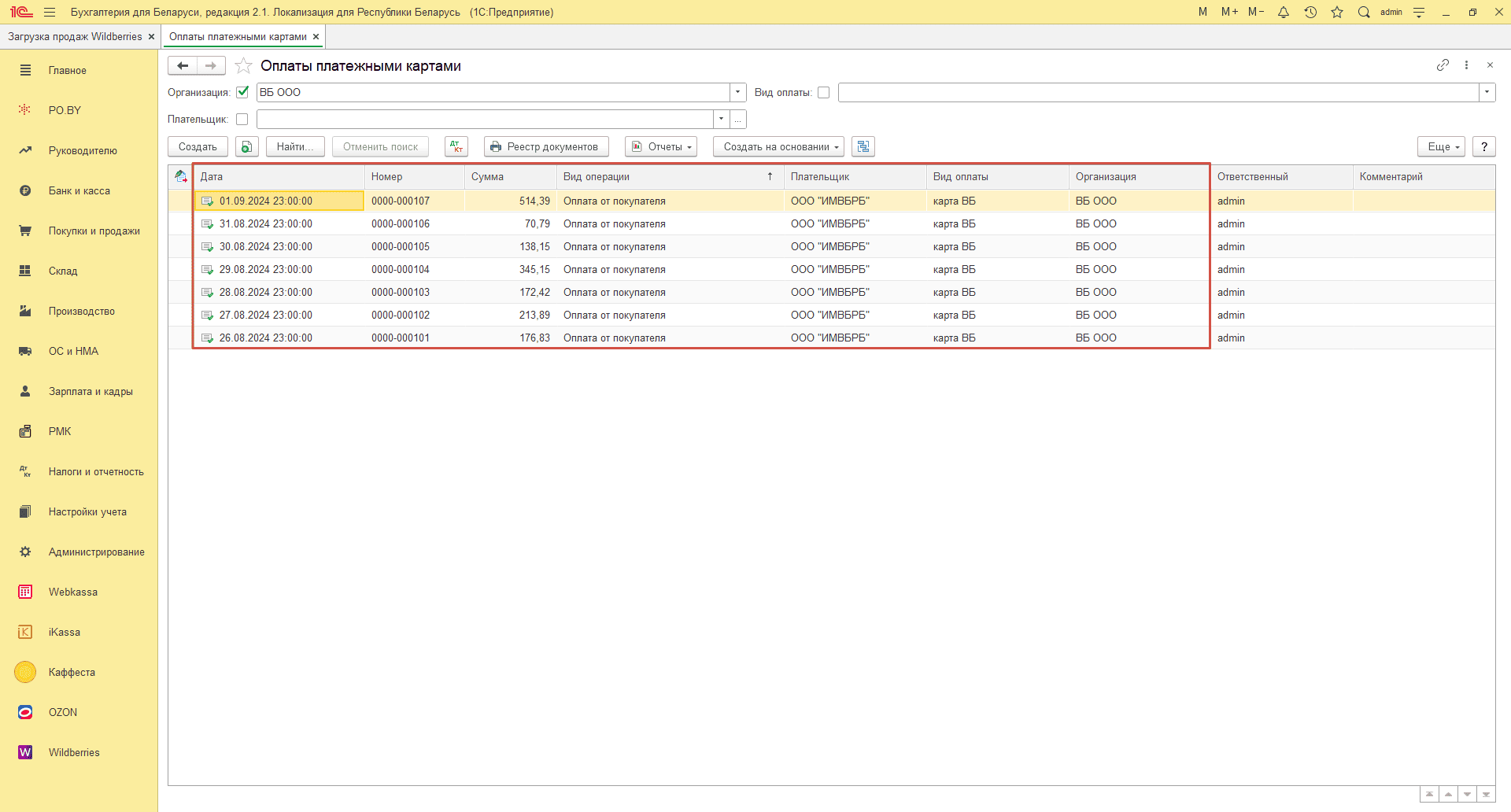Switch to Загрузка продаж Wildberries tab
1511x812 pixels.
pyautogui.click(x=75, y=37)
